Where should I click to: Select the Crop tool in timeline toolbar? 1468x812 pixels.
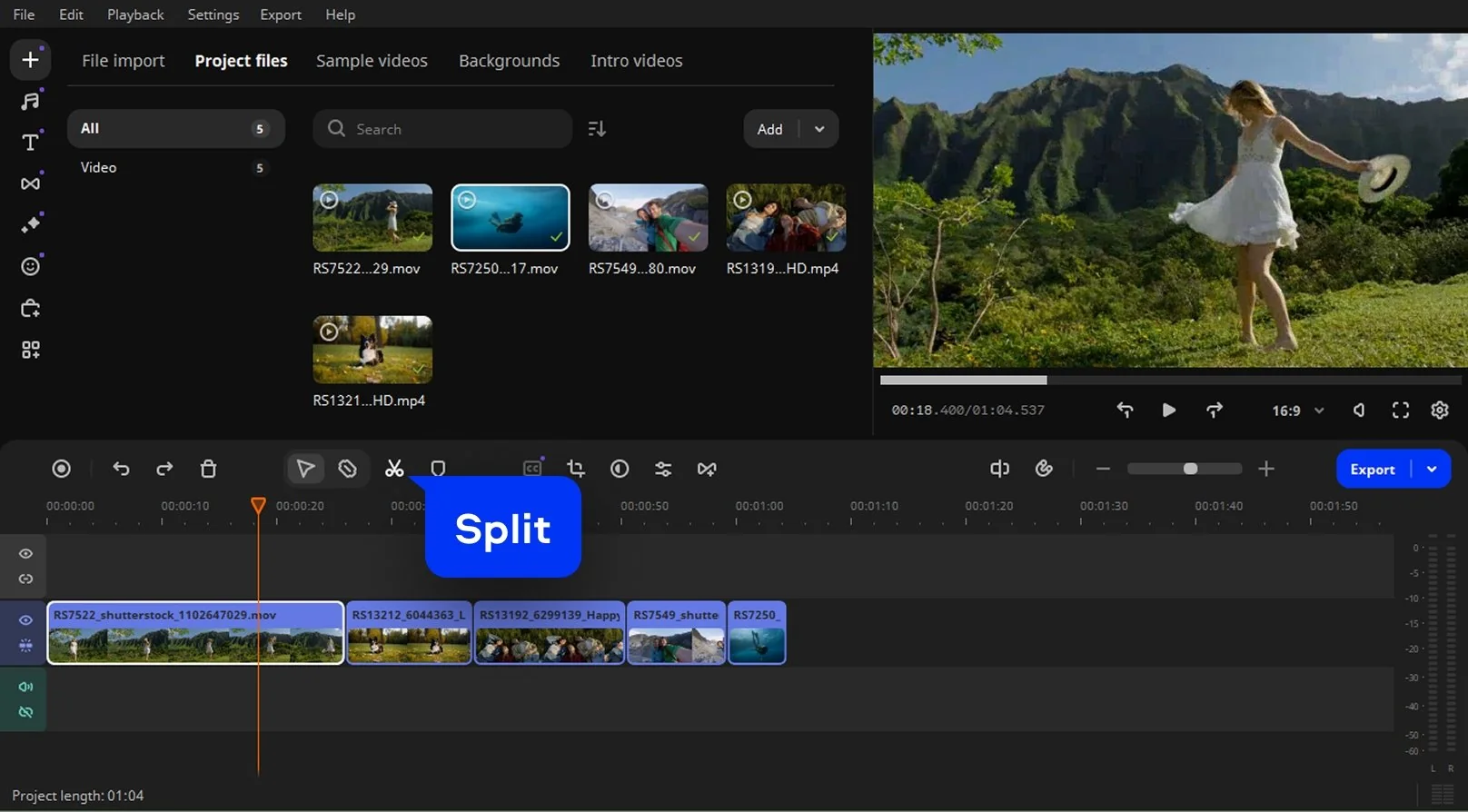coord(576,469)
